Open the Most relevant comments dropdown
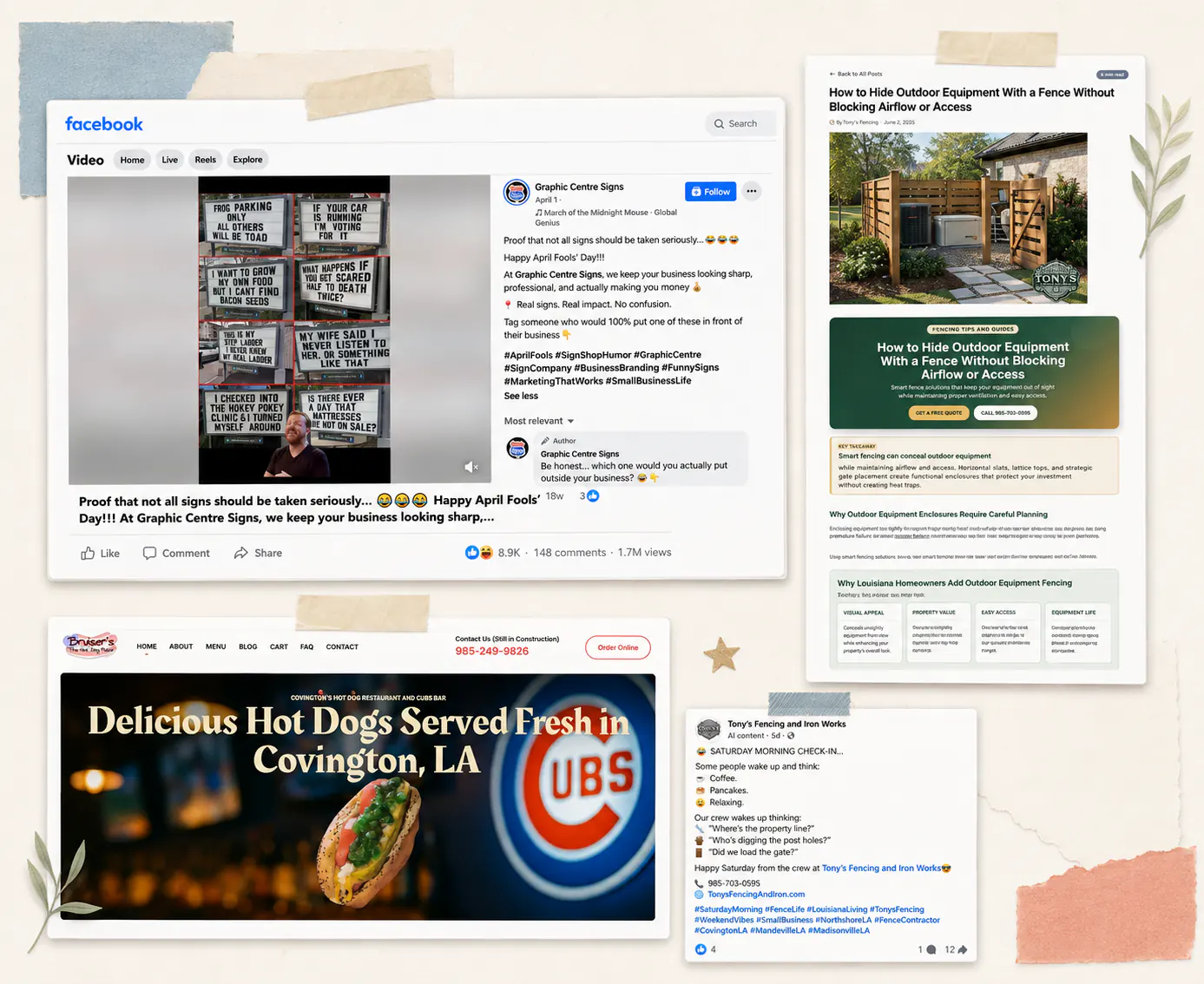1204x984 pixels. click(x=539, y=421)
